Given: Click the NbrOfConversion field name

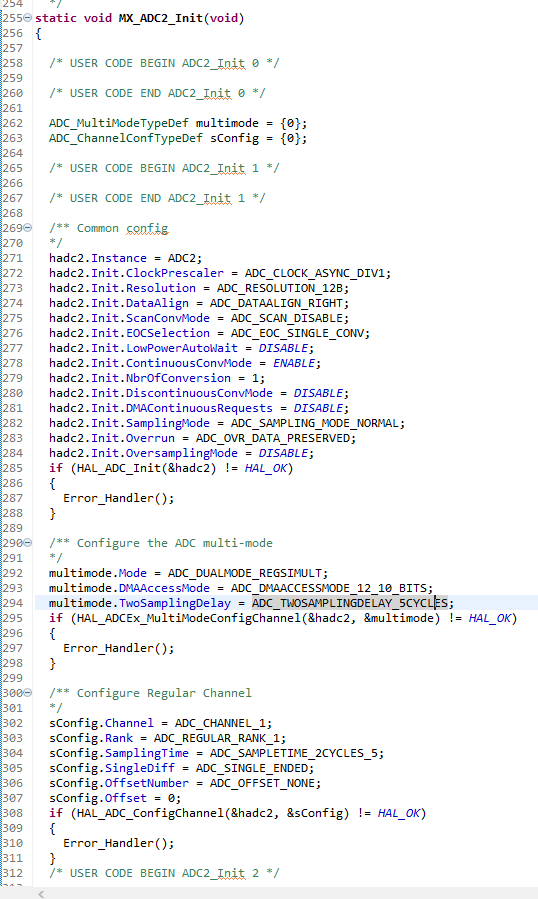Looking at the screenshot, I should coord(178,378).
